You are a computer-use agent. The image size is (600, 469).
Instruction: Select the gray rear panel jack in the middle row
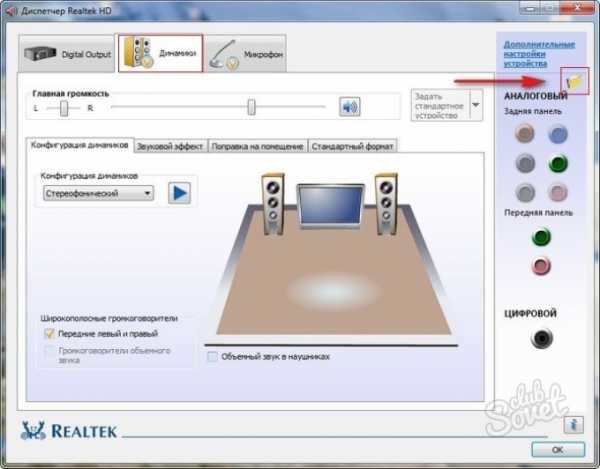click(525, 163)
